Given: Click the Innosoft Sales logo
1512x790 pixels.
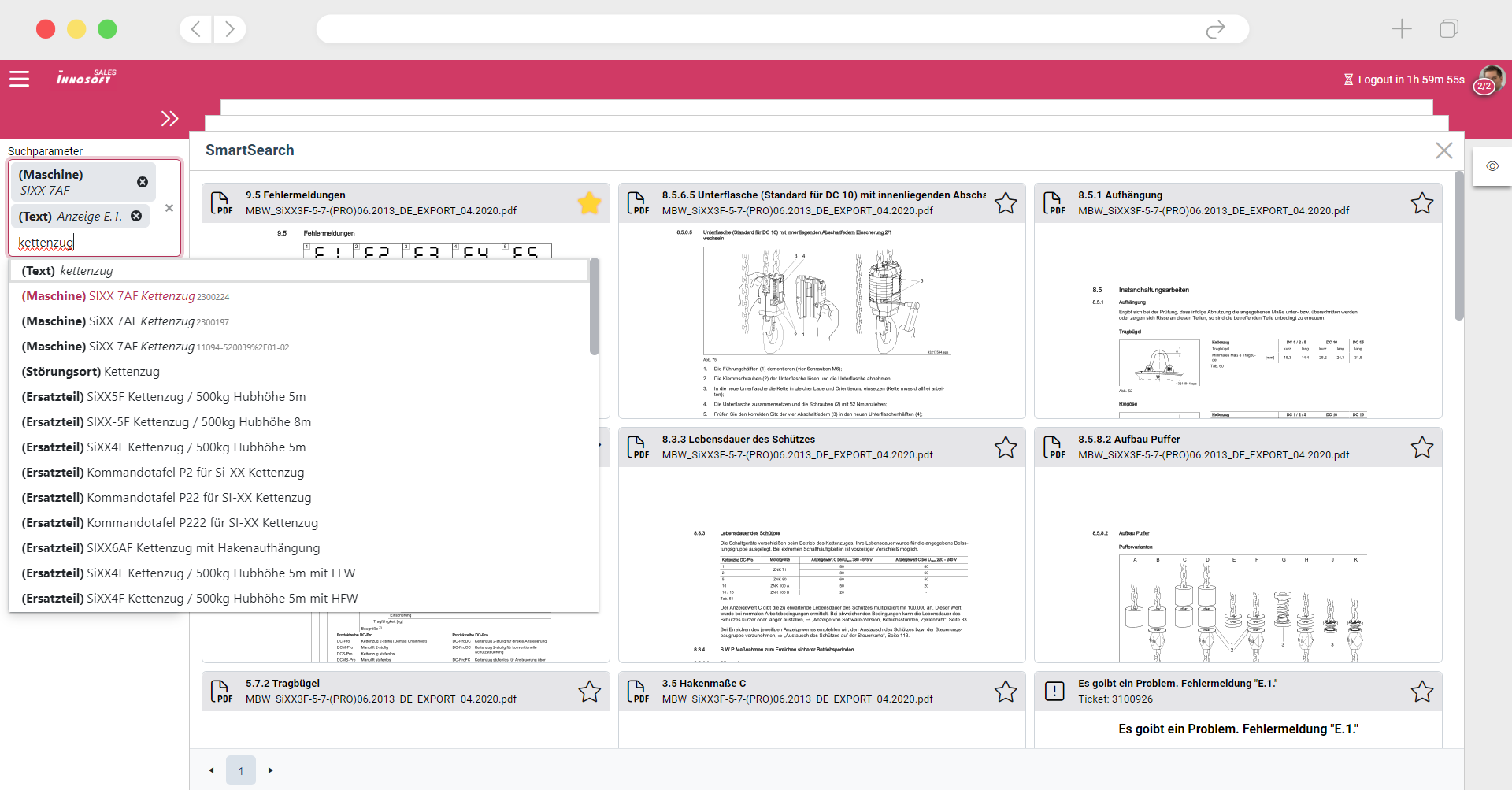Looking at the screenshot, I should [x=86, y=77].
